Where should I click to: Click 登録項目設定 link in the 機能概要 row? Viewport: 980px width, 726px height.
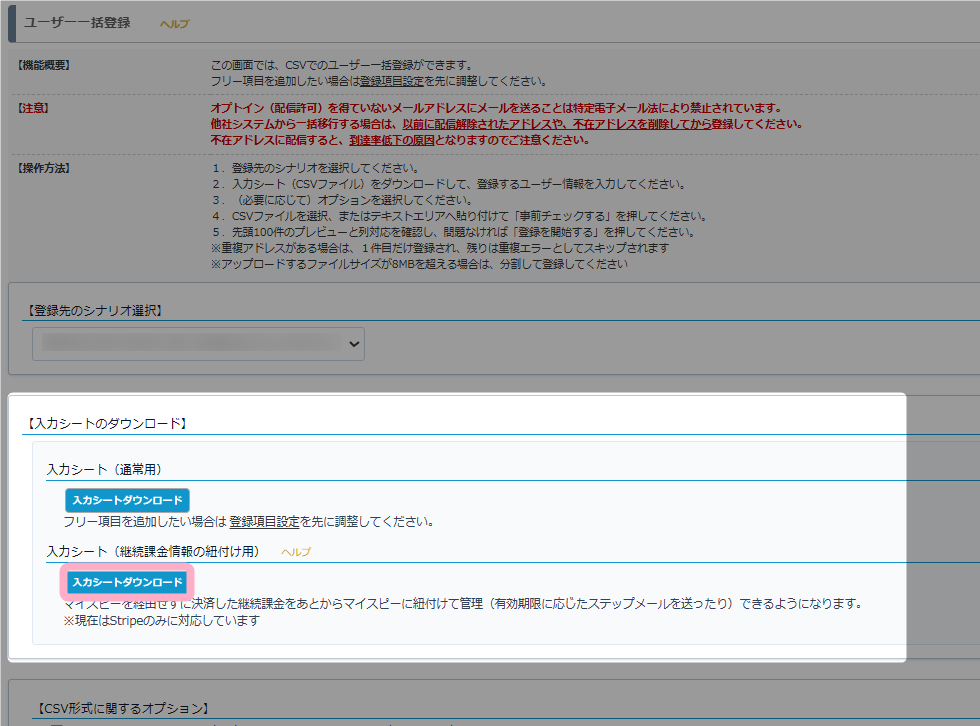[390, 81]
